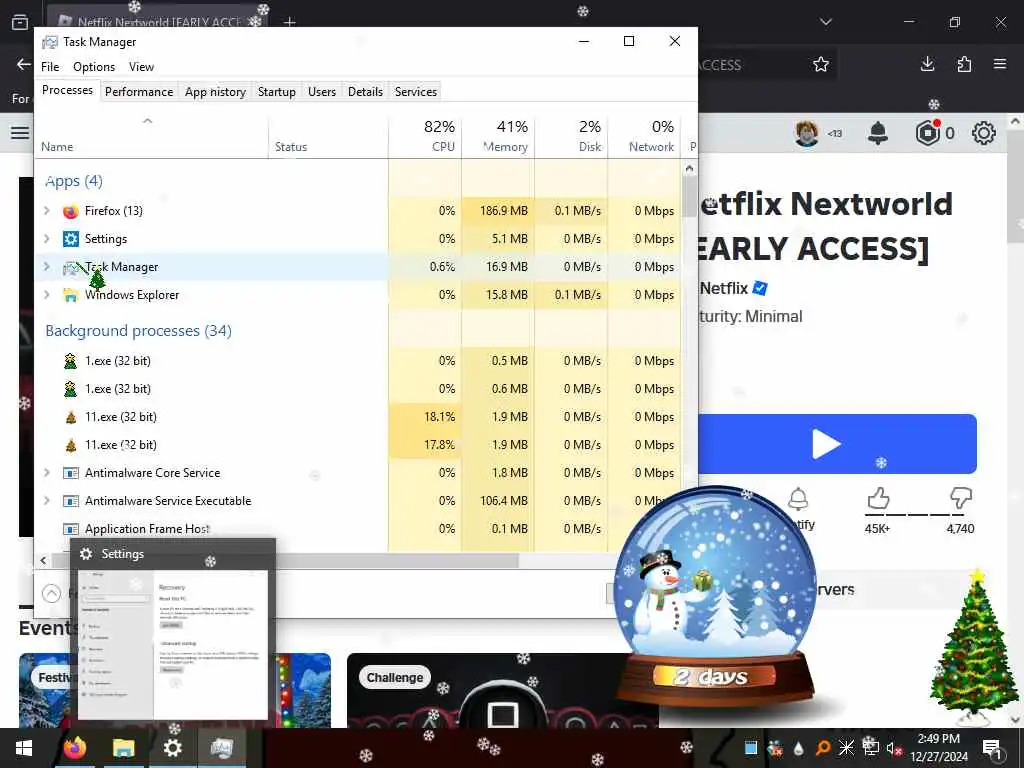The height and width of the screenshot is (768, 1024).
Task: Switch to the Startup tab
Action: pyautogui.click(x=276, y=92)
